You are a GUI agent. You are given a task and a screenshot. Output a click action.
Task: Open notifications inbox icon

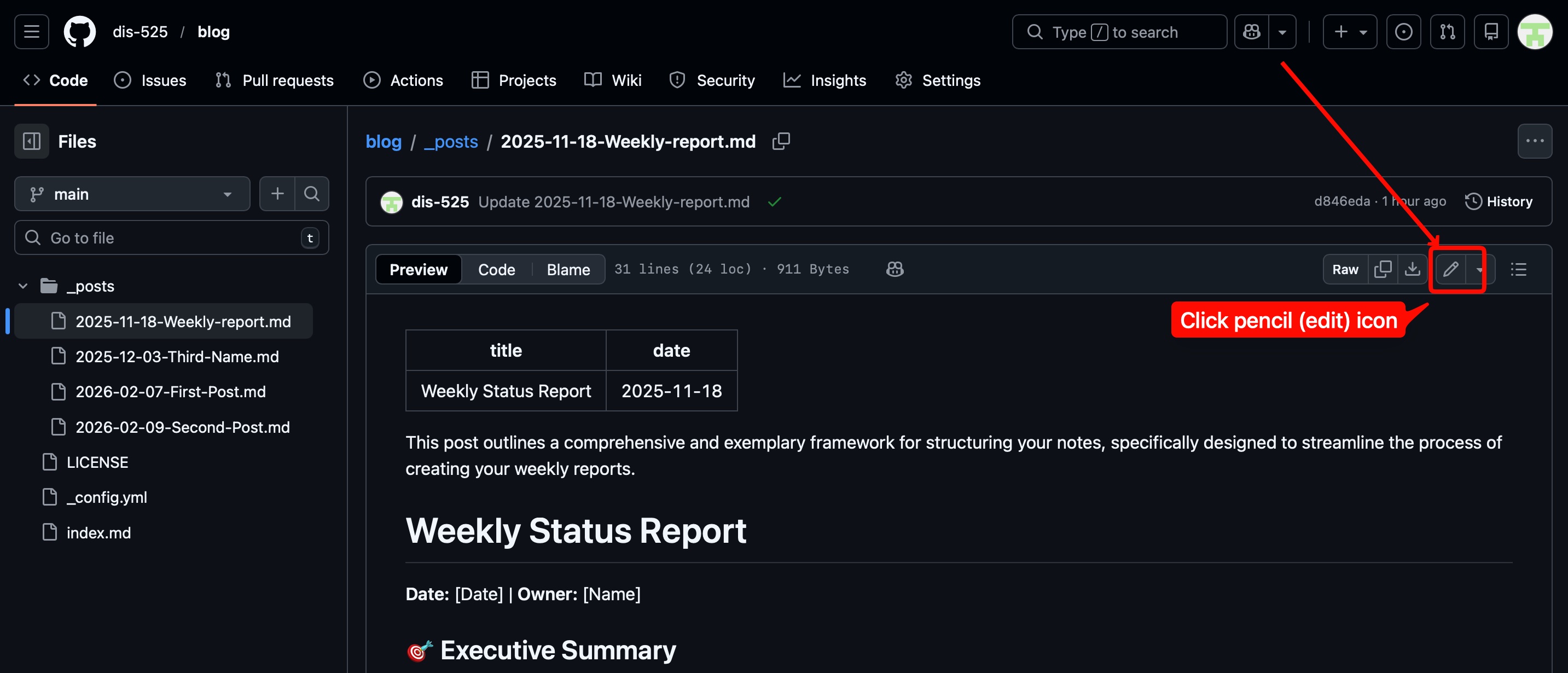pyautogui.click(x=1491, y=32)
